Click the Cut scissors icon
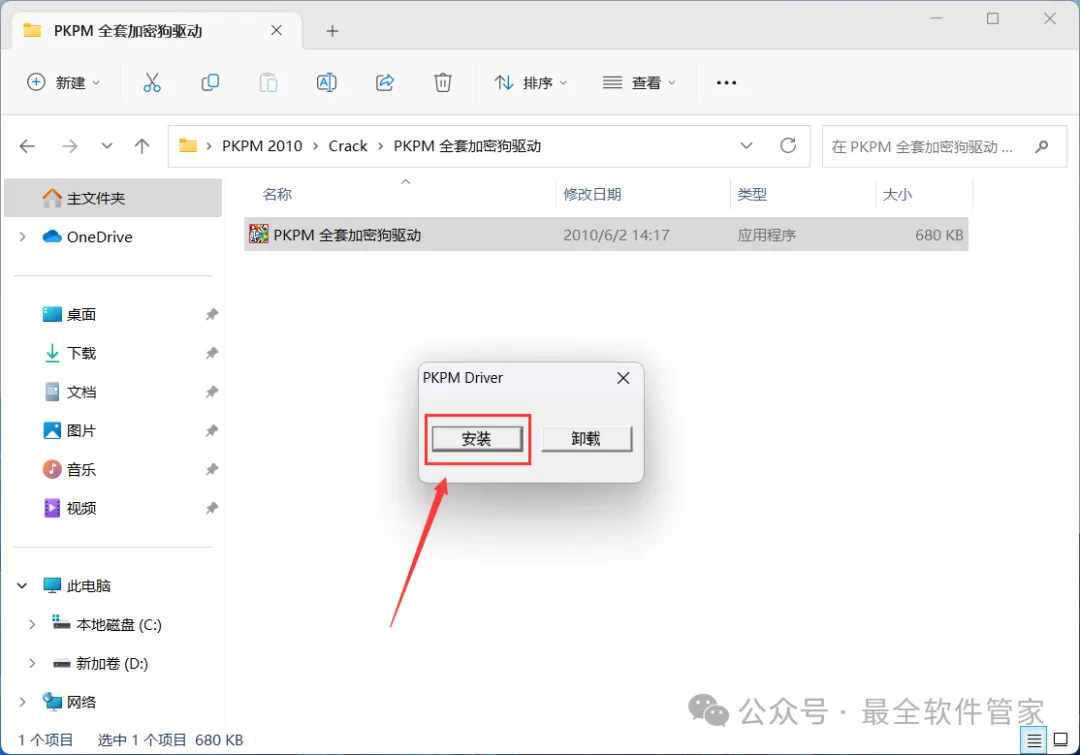Image resolution: width=1080 pixels, height=755 pixels. (x=152, y=83)
